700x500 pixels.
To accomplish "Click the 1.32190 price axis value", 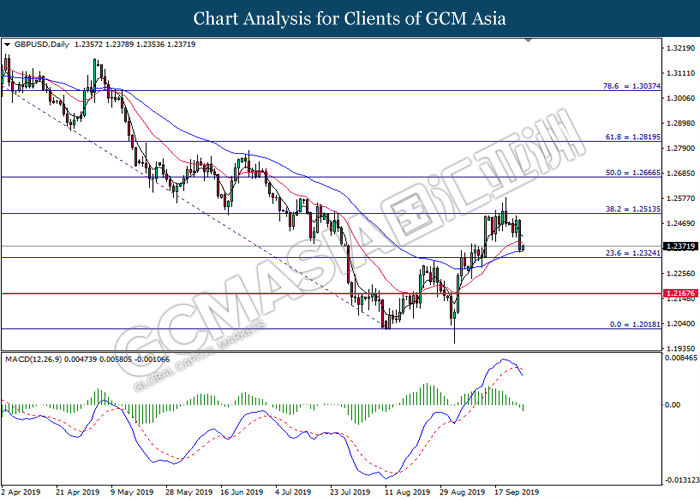I will click(x=680, y=48).
